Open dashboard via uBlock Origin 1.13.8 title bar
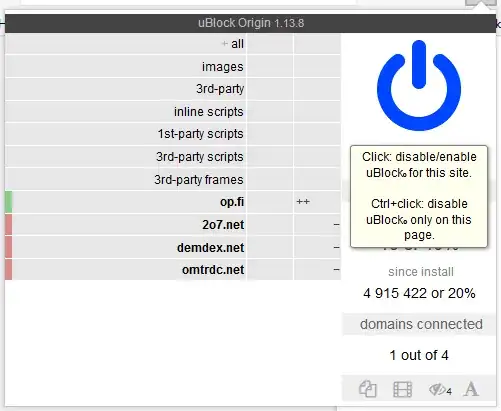The height and width of the screenshot is (411, 501). coord(251,23)
